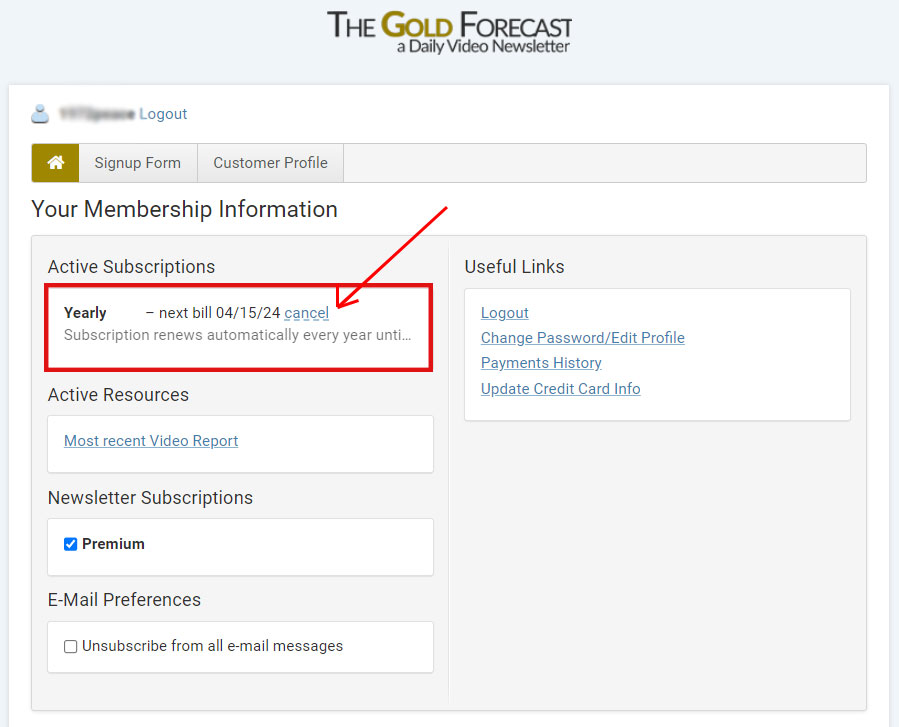This screenshot has width=899, height=727.
Task: Open Update Credit Card Info
Action: tap(560, 389)
